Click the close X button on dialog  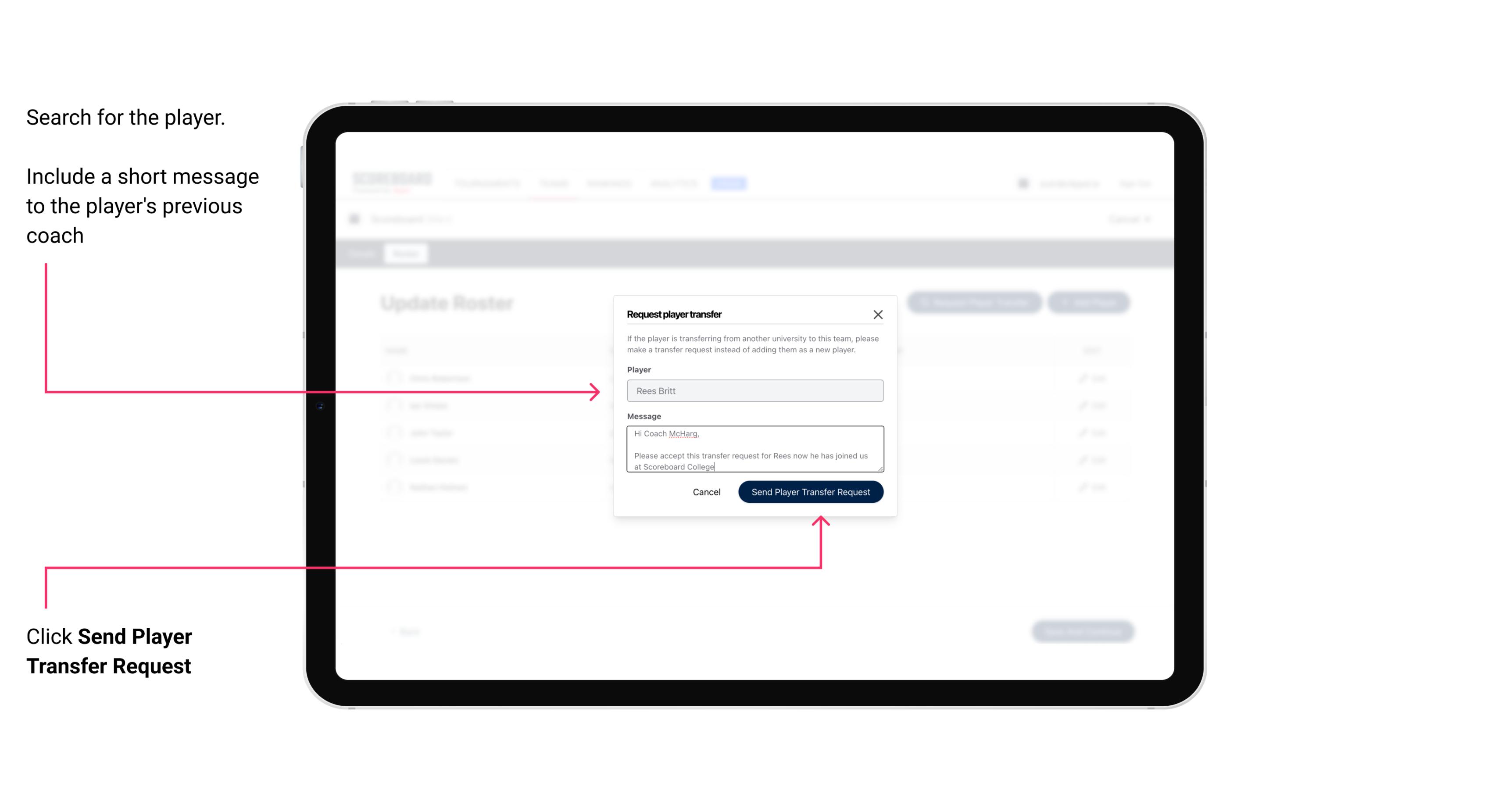pos(878,314)
